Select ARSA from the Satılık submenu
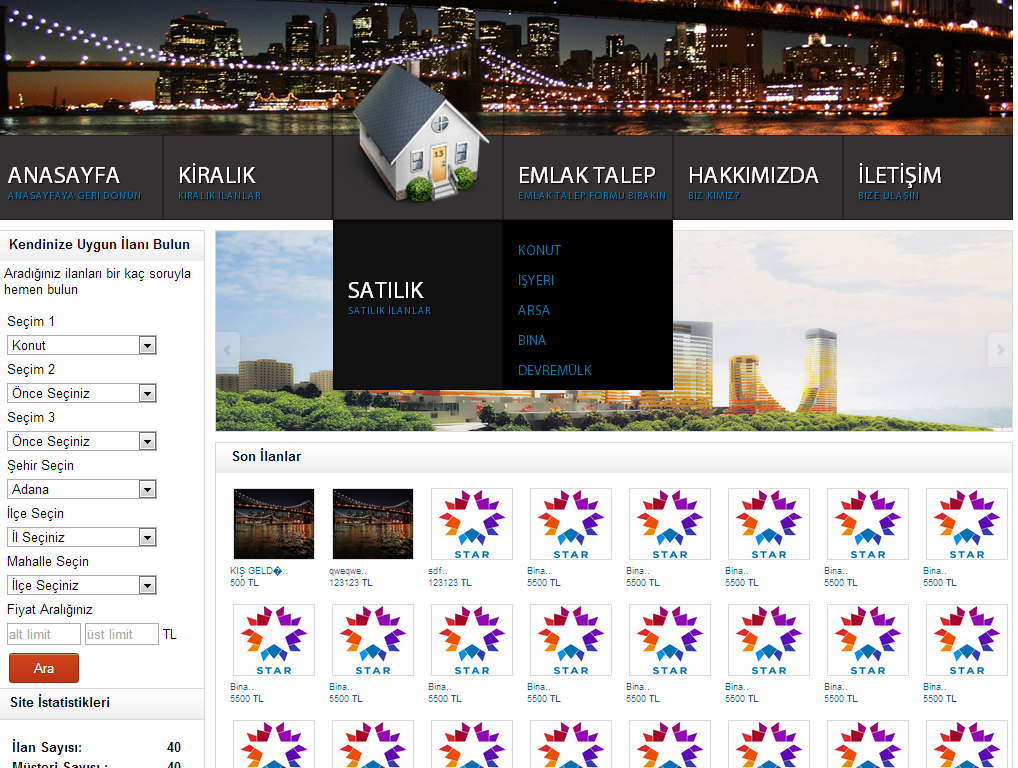 coord(534,310)
